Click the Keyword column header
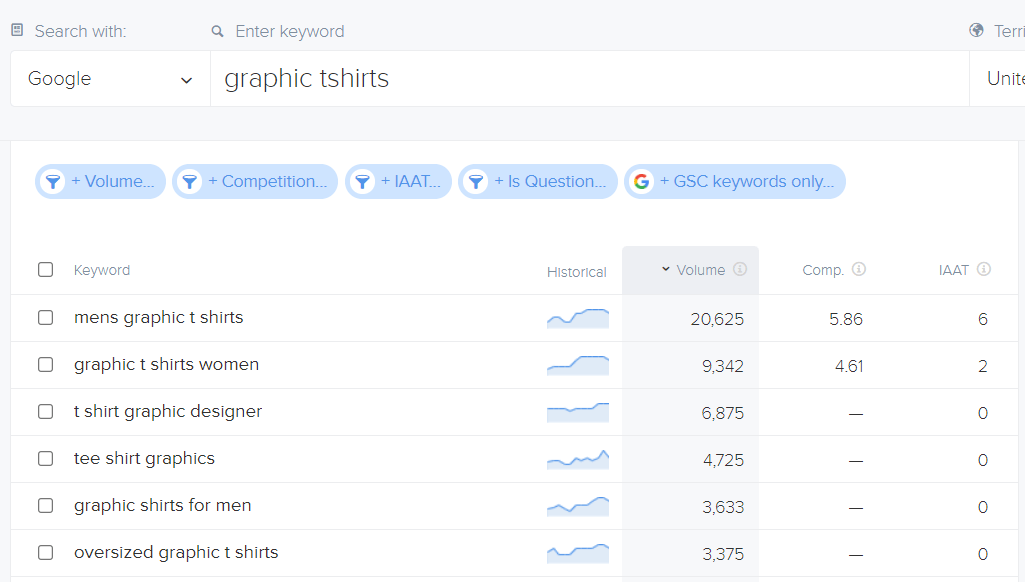The height and width of the screenshot is (582, 1025). pos(102,270)
